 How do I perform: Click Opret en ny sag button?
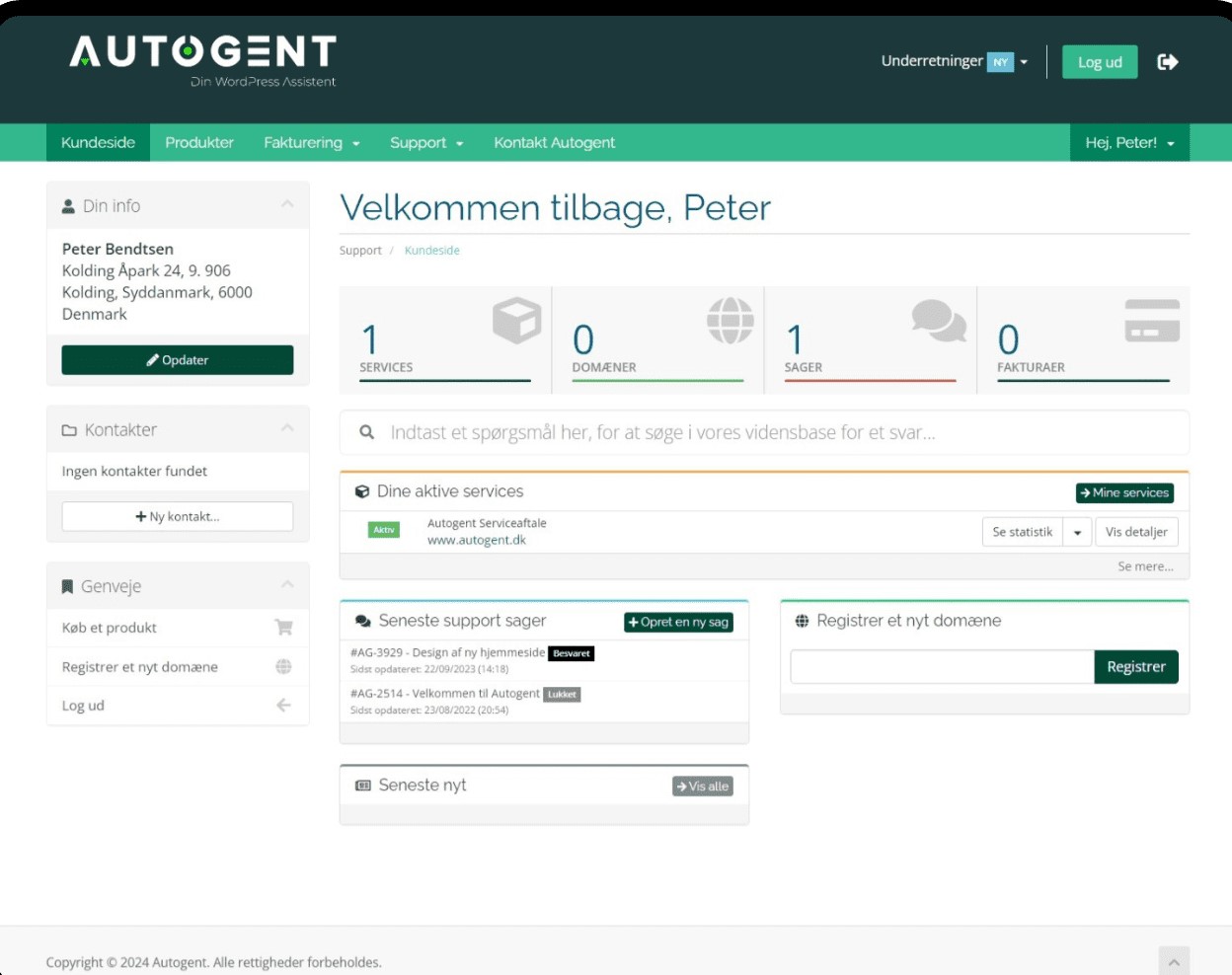(x=678, y=622)
